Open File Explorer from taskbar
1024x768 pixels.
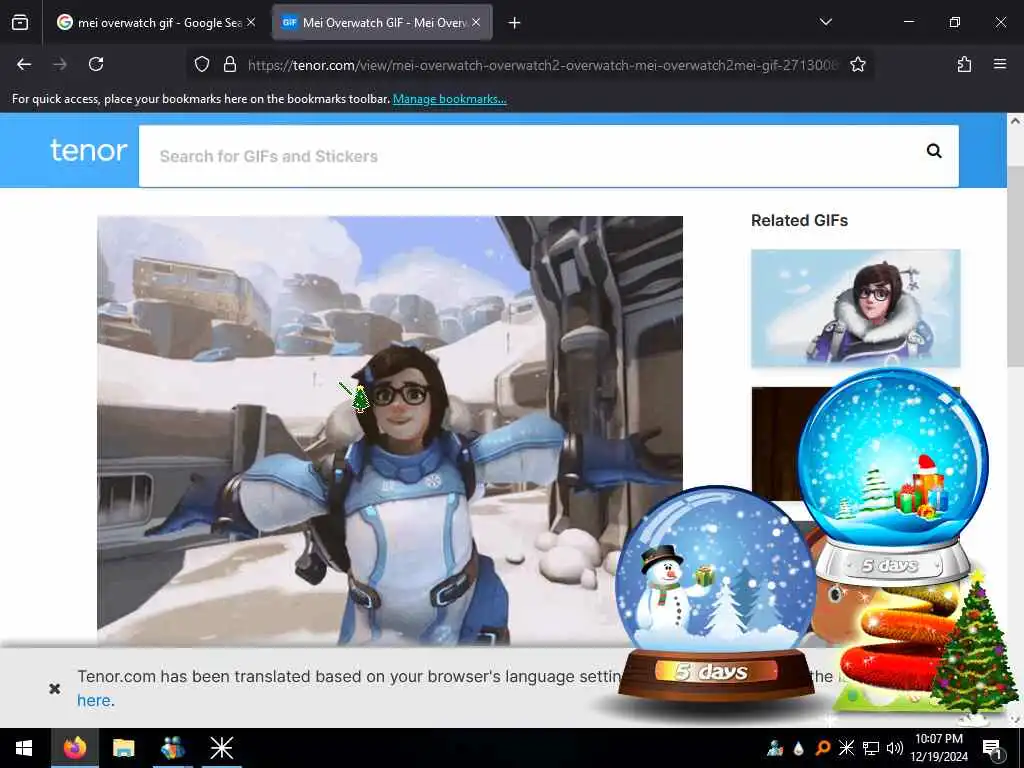(123, 748)
